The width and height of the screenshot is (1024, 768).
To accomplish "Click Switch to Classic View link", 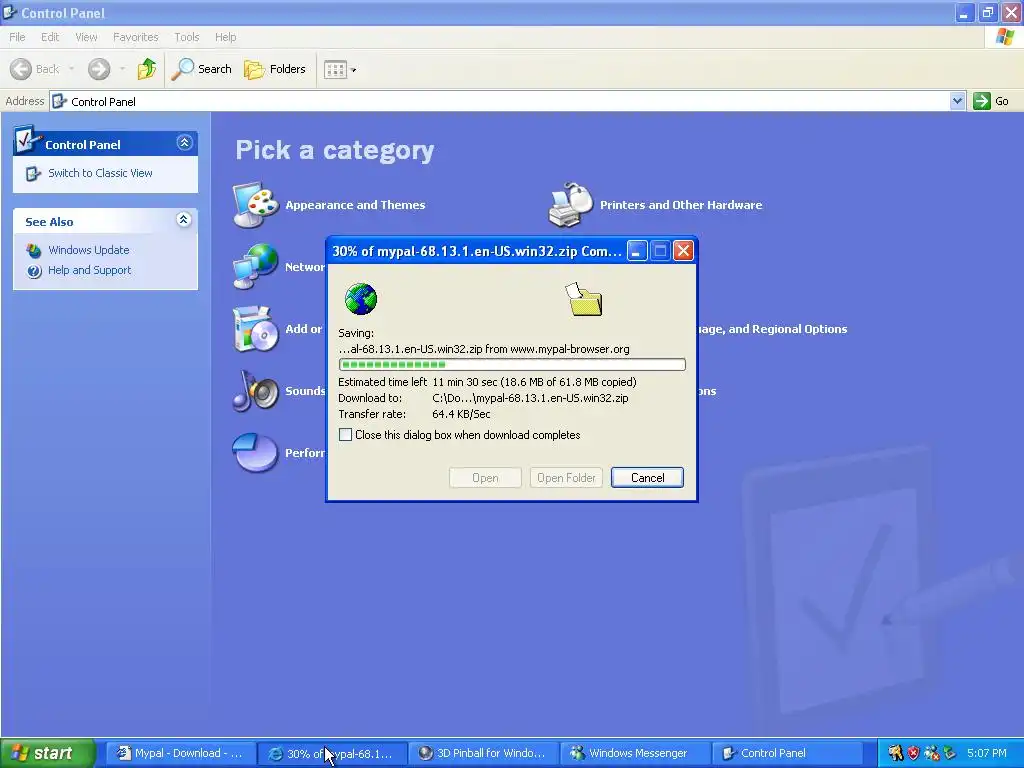I will click(100, 173).
